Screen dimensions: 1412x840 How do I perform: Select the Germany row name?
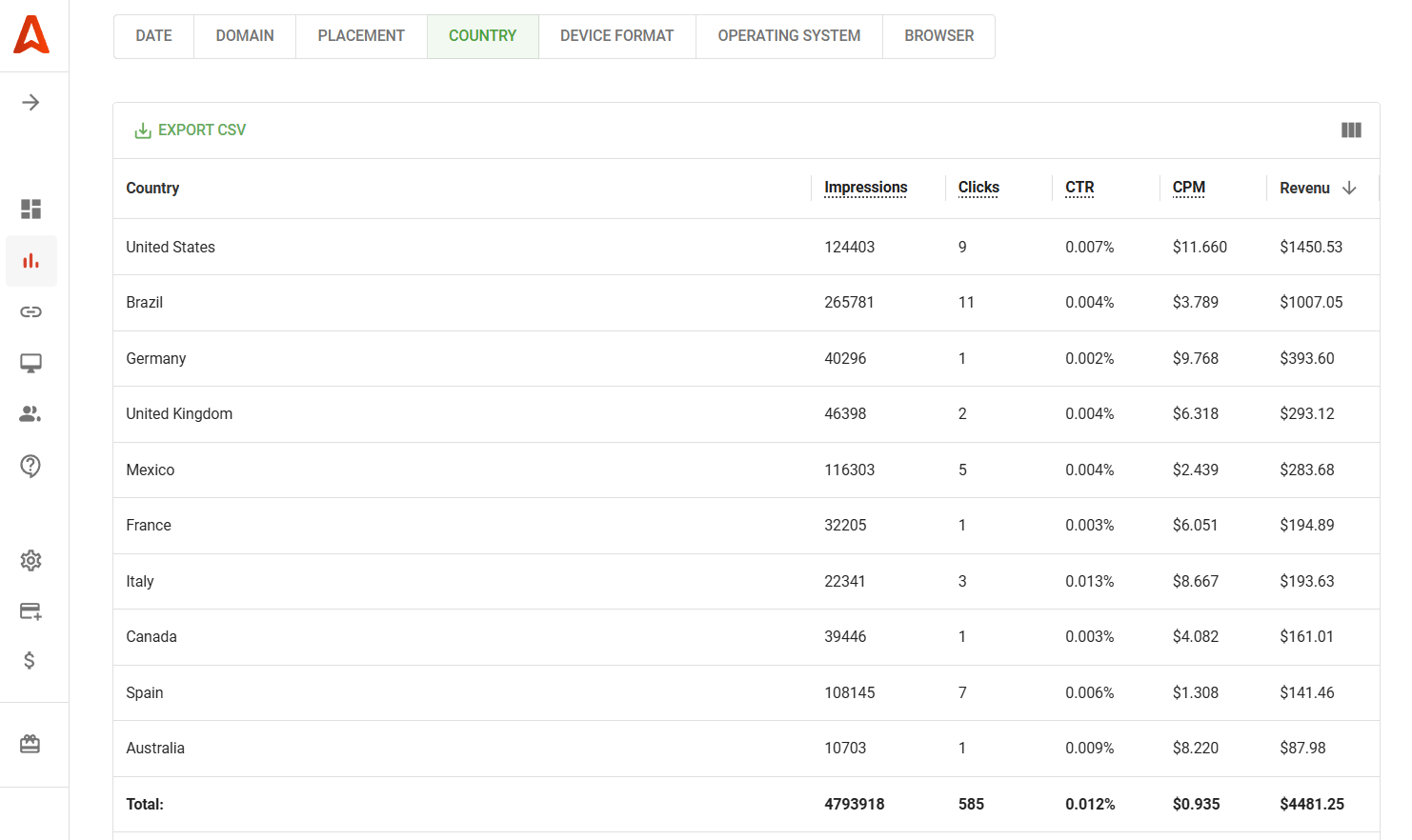(155, 358)
